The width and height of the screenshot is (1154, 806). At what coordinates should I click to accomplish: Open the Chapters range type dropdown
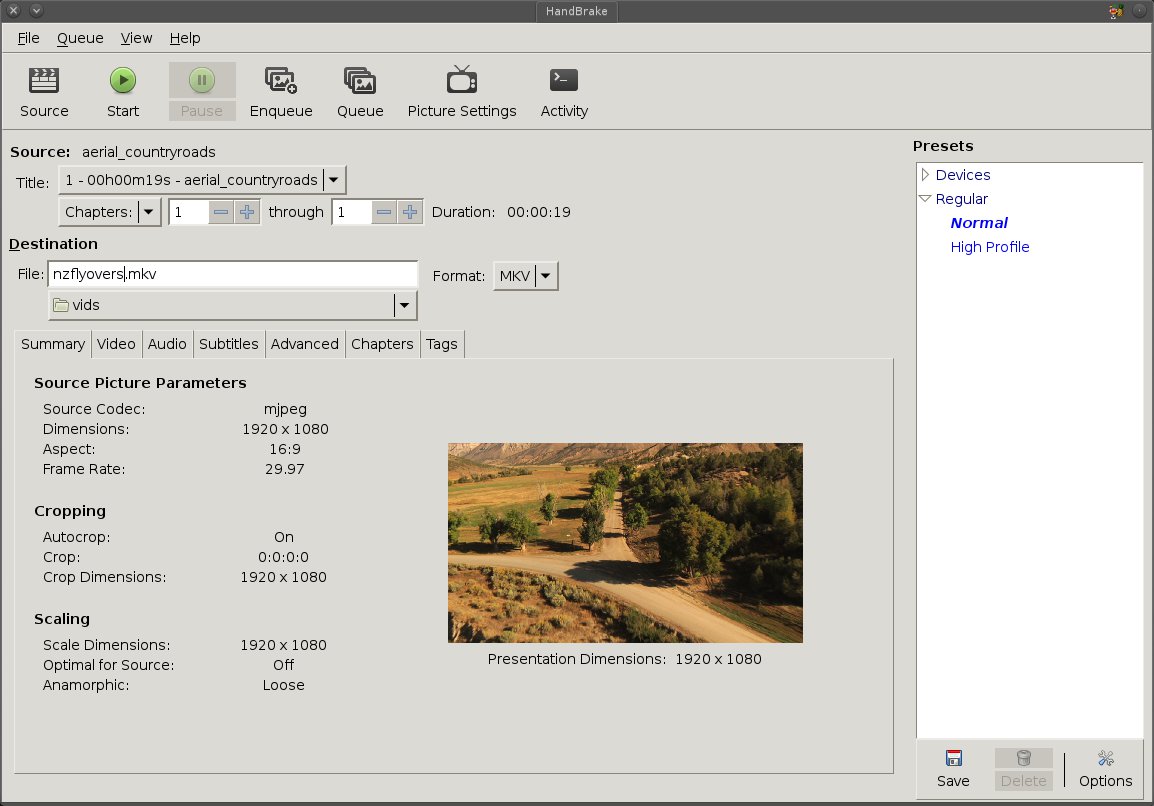[x=149, y=212]
